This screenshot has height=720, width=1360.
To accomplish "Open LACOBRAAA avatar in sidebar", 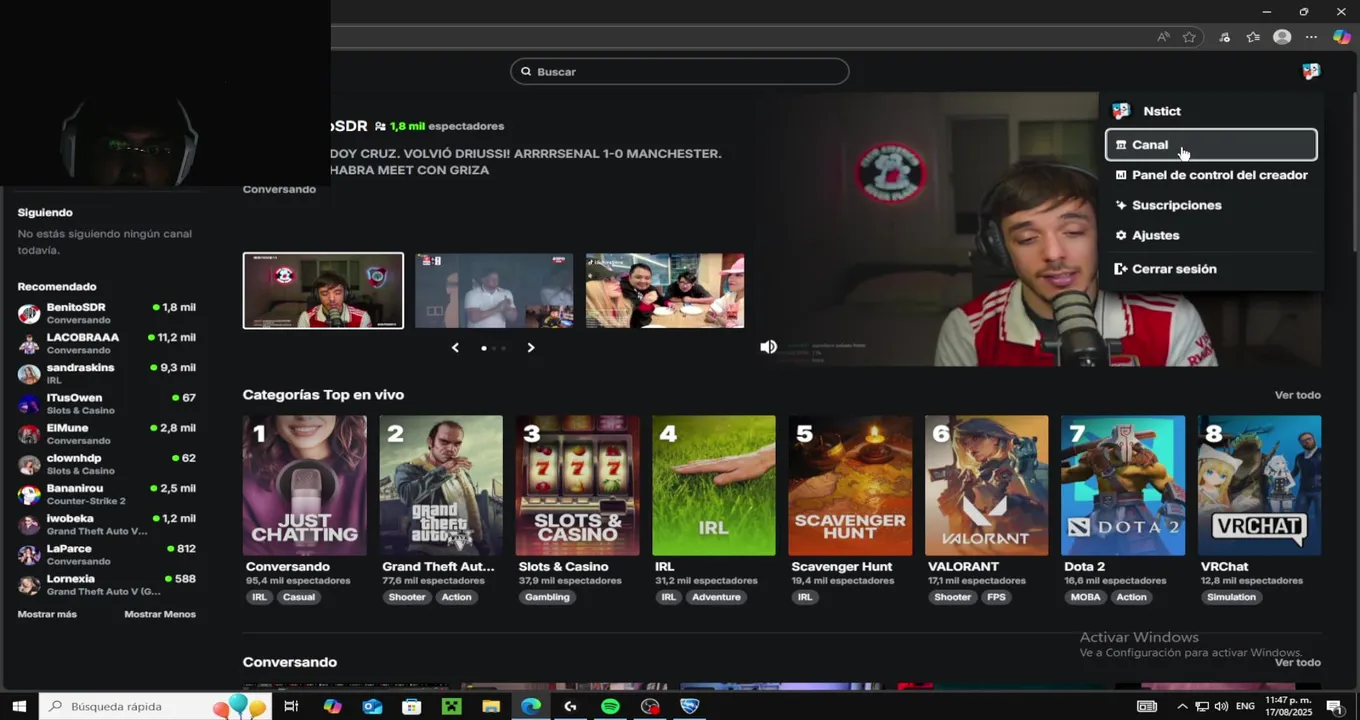I will coord(29,344).
